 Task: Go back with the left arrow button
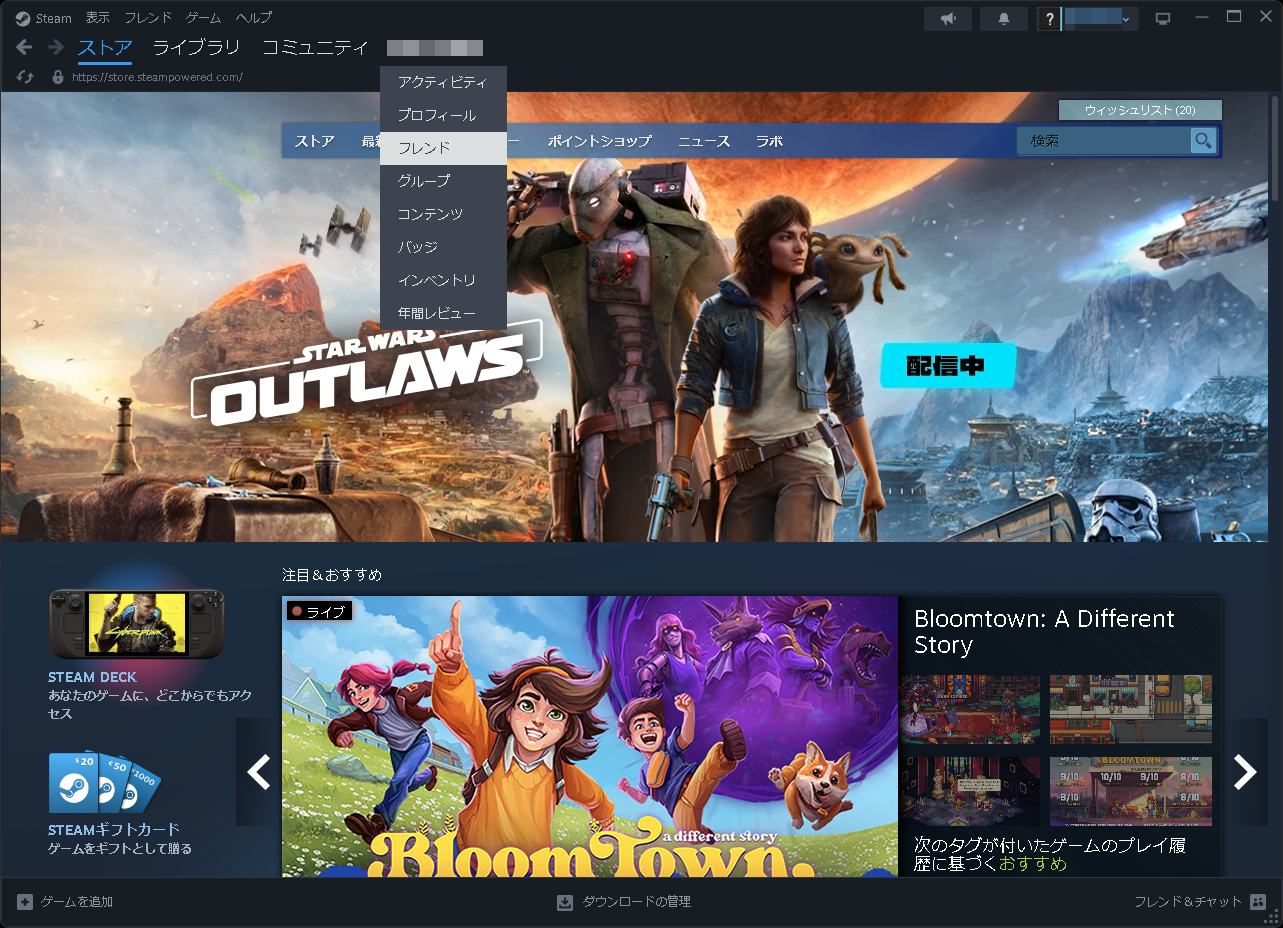tap(24, 47)
